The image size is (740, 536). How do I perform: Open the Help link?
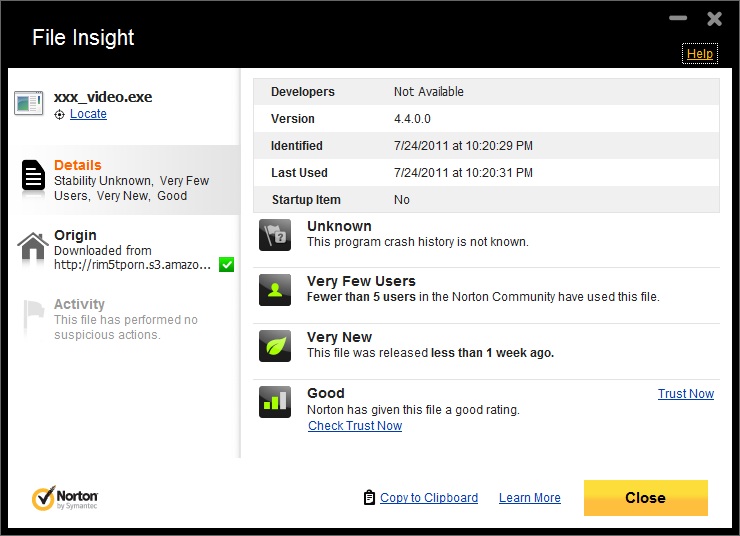[700, 54]
